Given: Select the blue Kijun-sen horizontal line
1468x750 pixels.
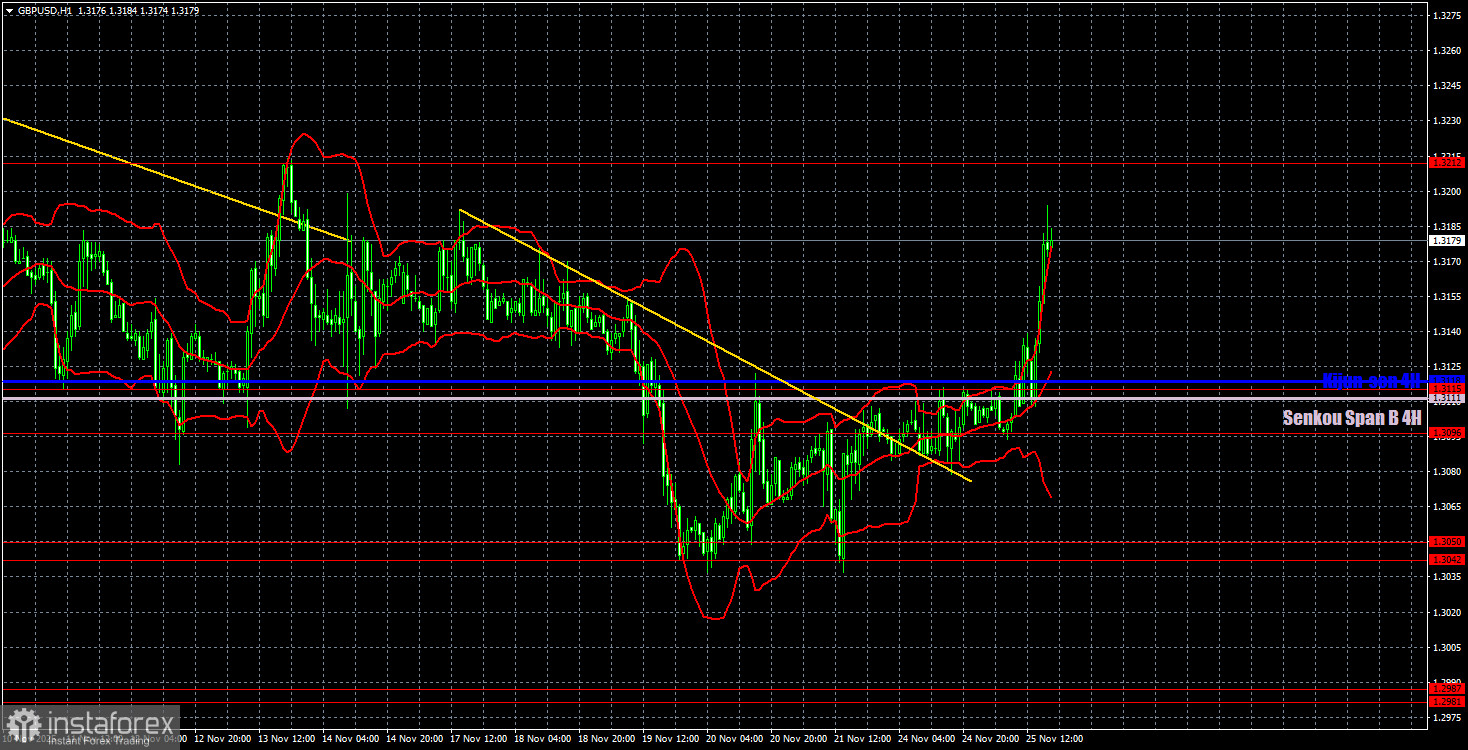Looking at the screenshot, I should pos(600,382).
